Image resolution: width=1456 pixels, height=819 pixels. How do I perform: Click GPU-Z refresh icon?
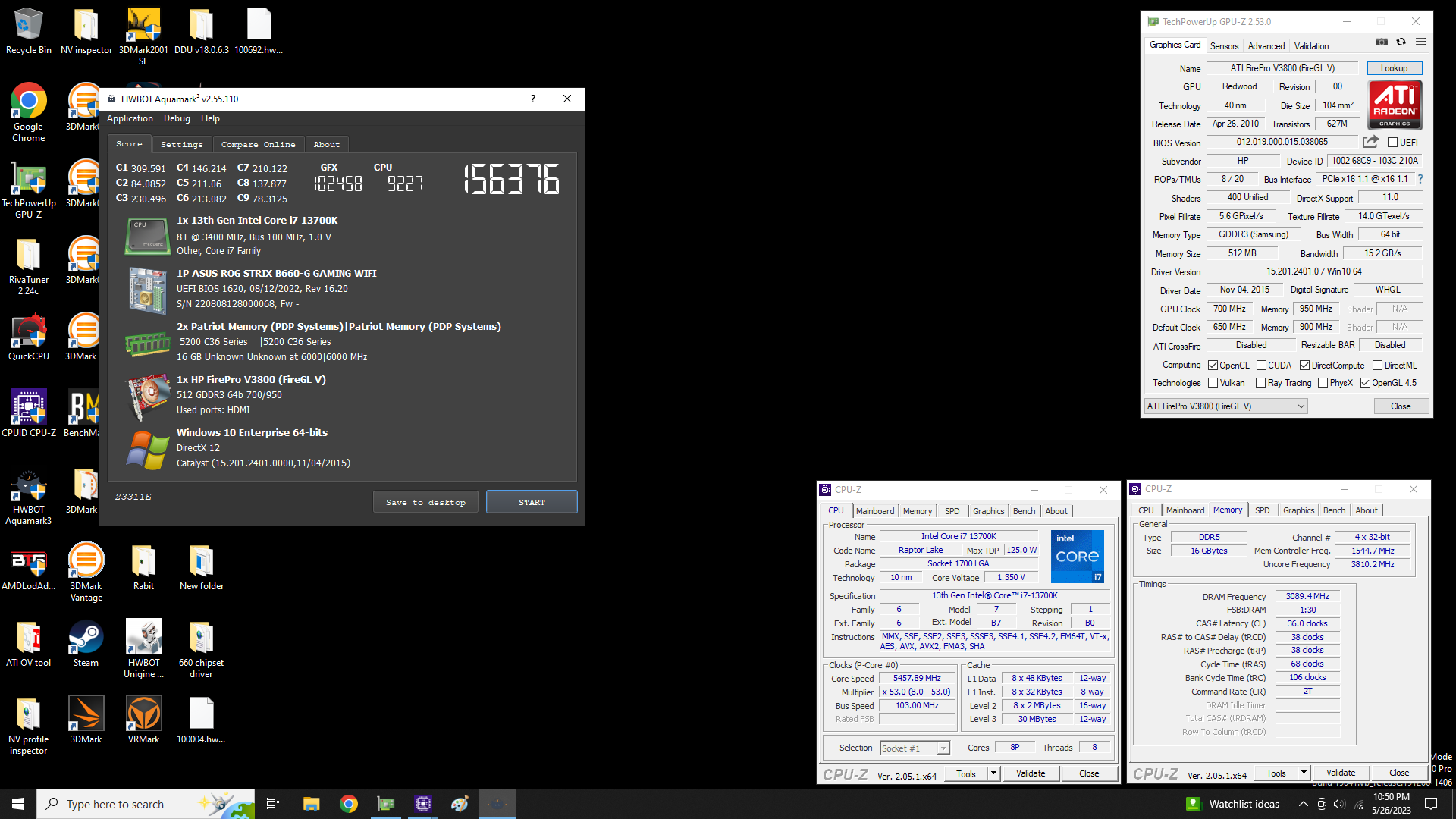coord(1401,42)
